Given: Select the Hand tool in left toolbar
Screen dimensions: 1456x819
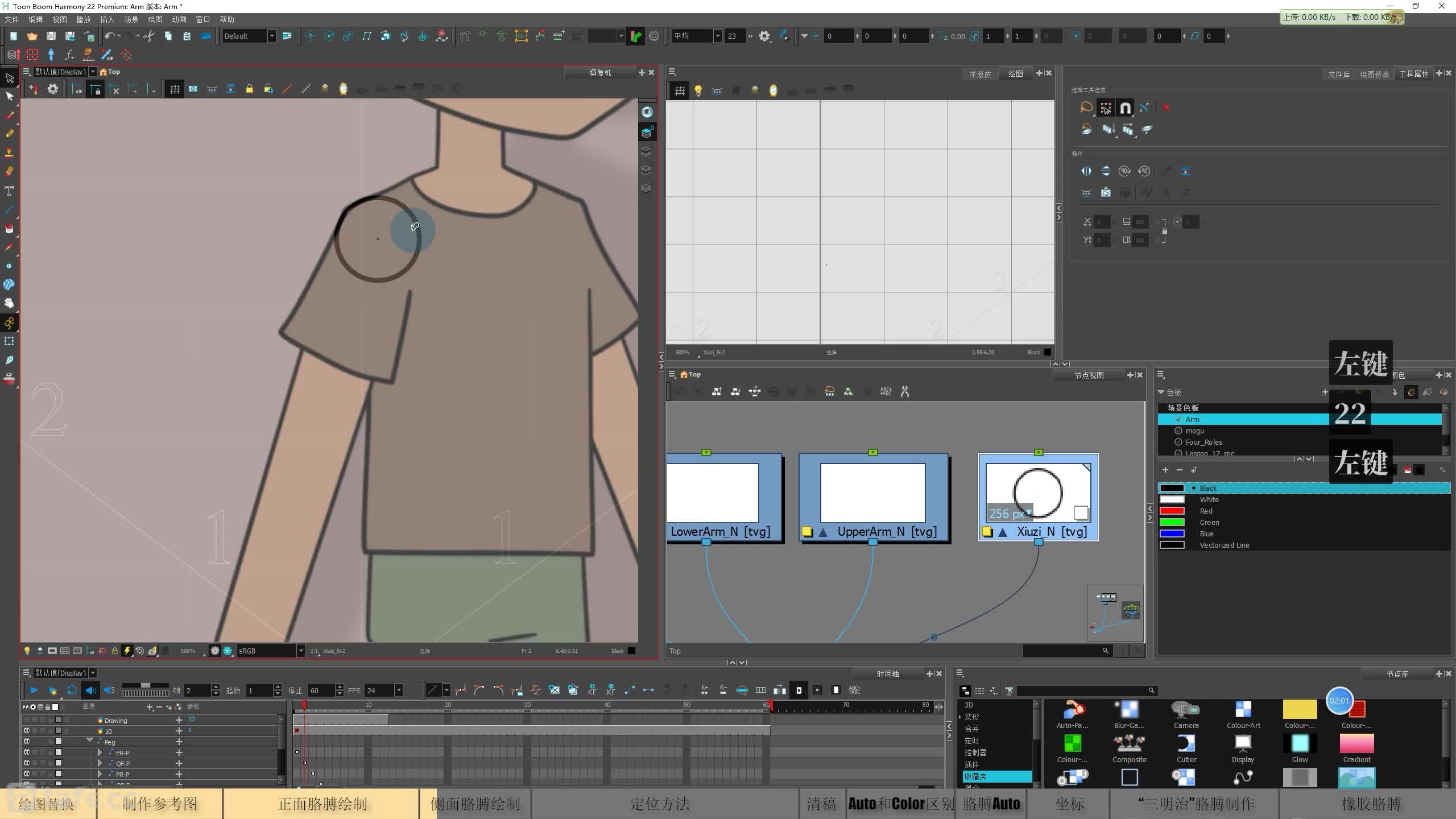Looking at the screenshot, I should click(x=10, y=303).
